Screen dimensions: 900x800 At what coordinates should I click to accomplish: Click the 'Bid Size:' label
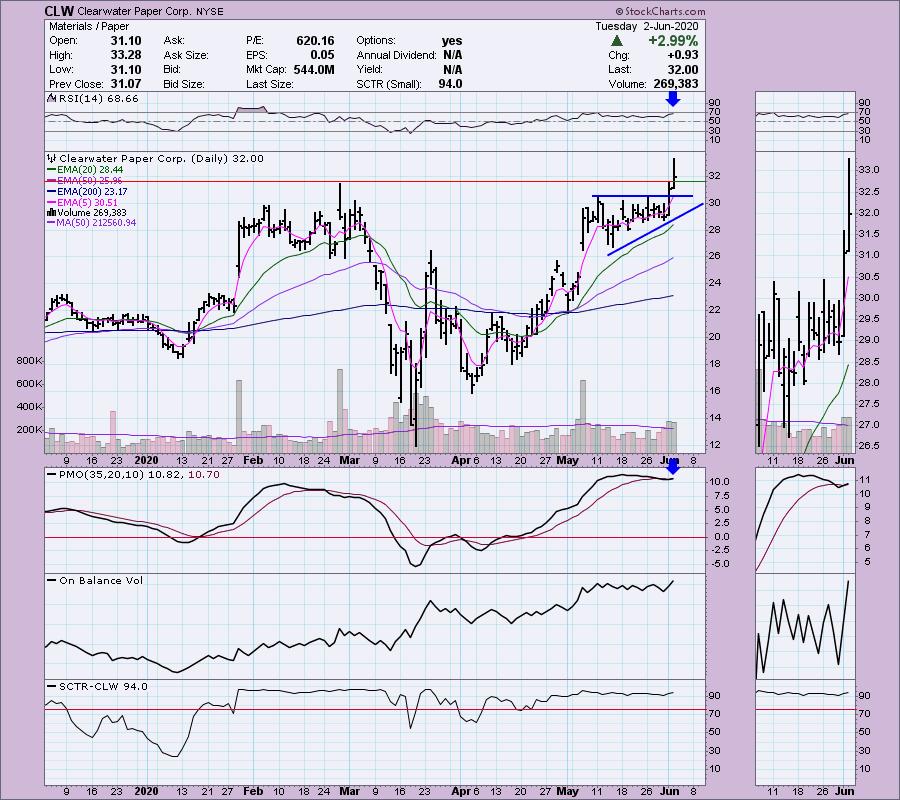(x=184, y=84)
